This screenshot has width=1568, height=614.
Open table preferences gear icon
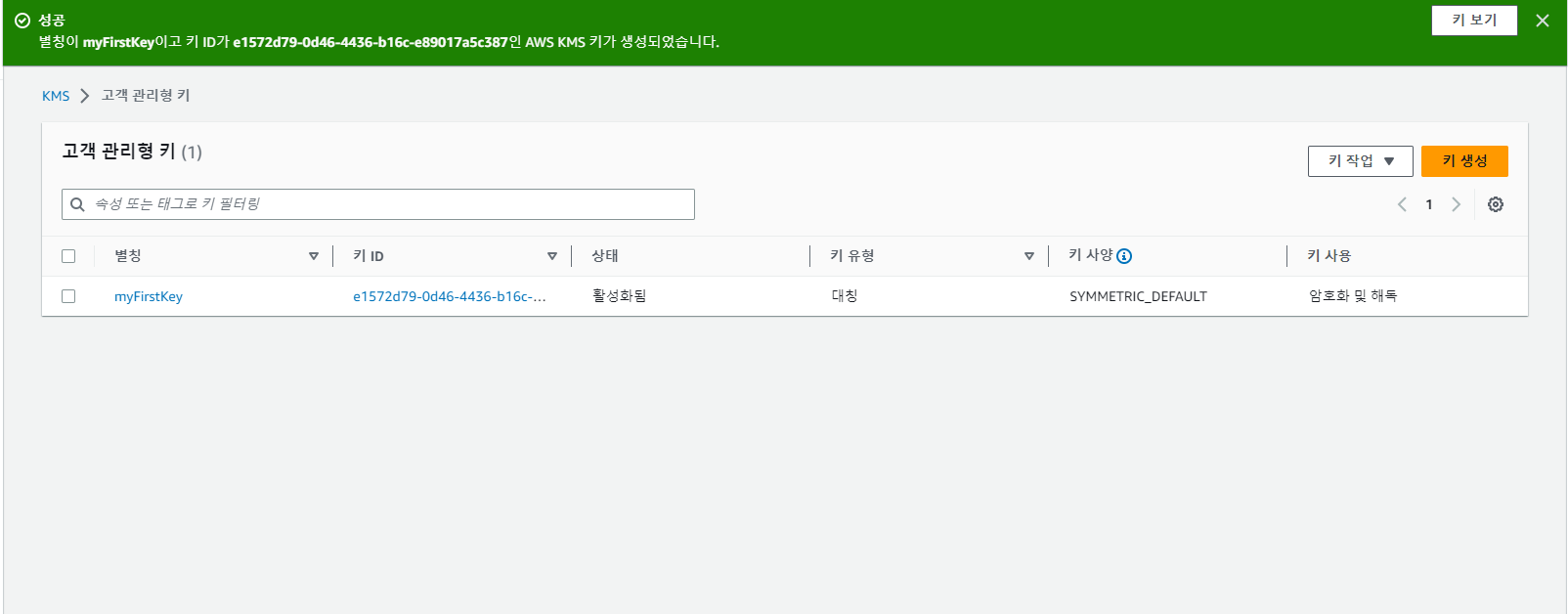(x=1496, y=204)
